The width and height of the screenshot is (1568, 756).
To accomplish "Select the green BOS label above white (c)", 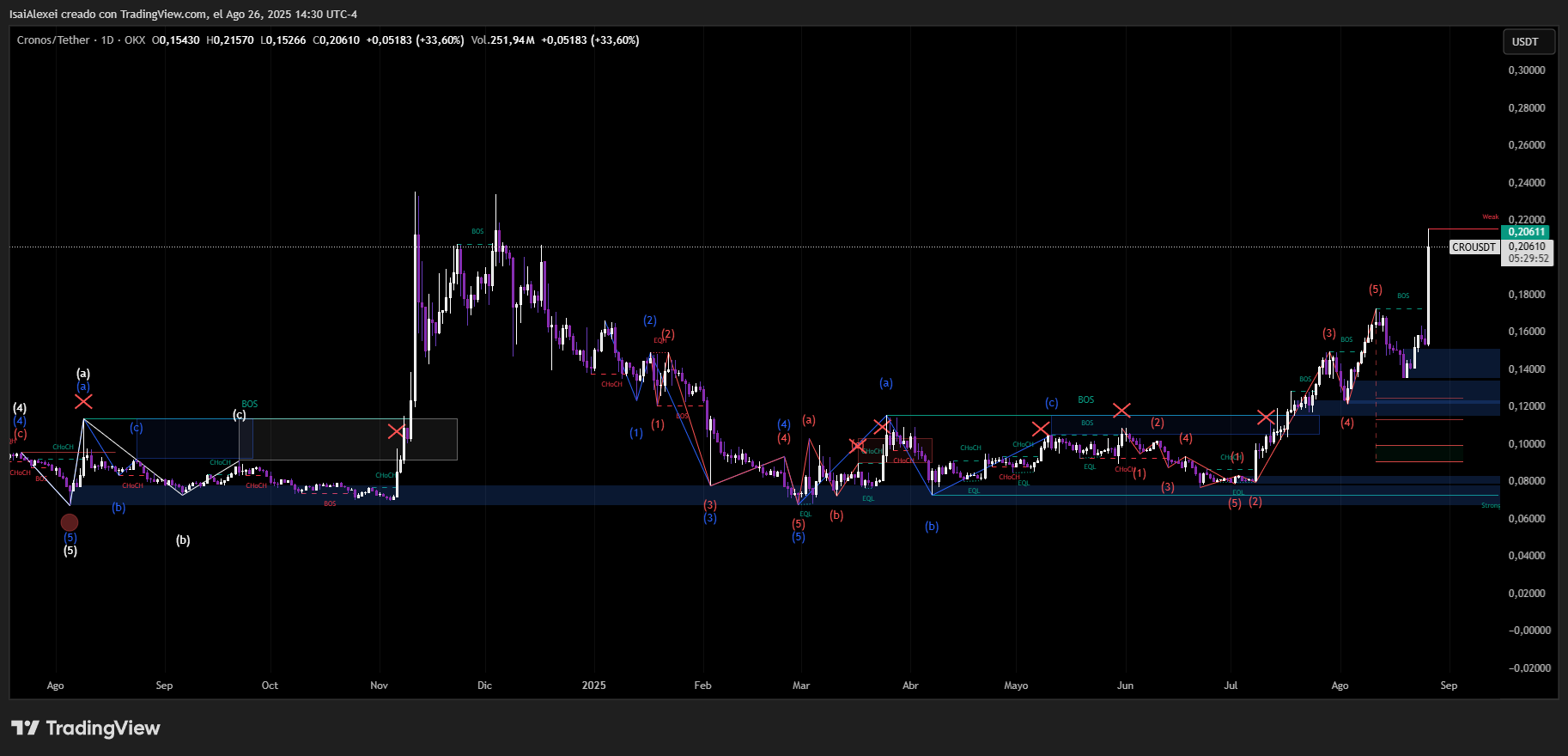I will point(249,404).
